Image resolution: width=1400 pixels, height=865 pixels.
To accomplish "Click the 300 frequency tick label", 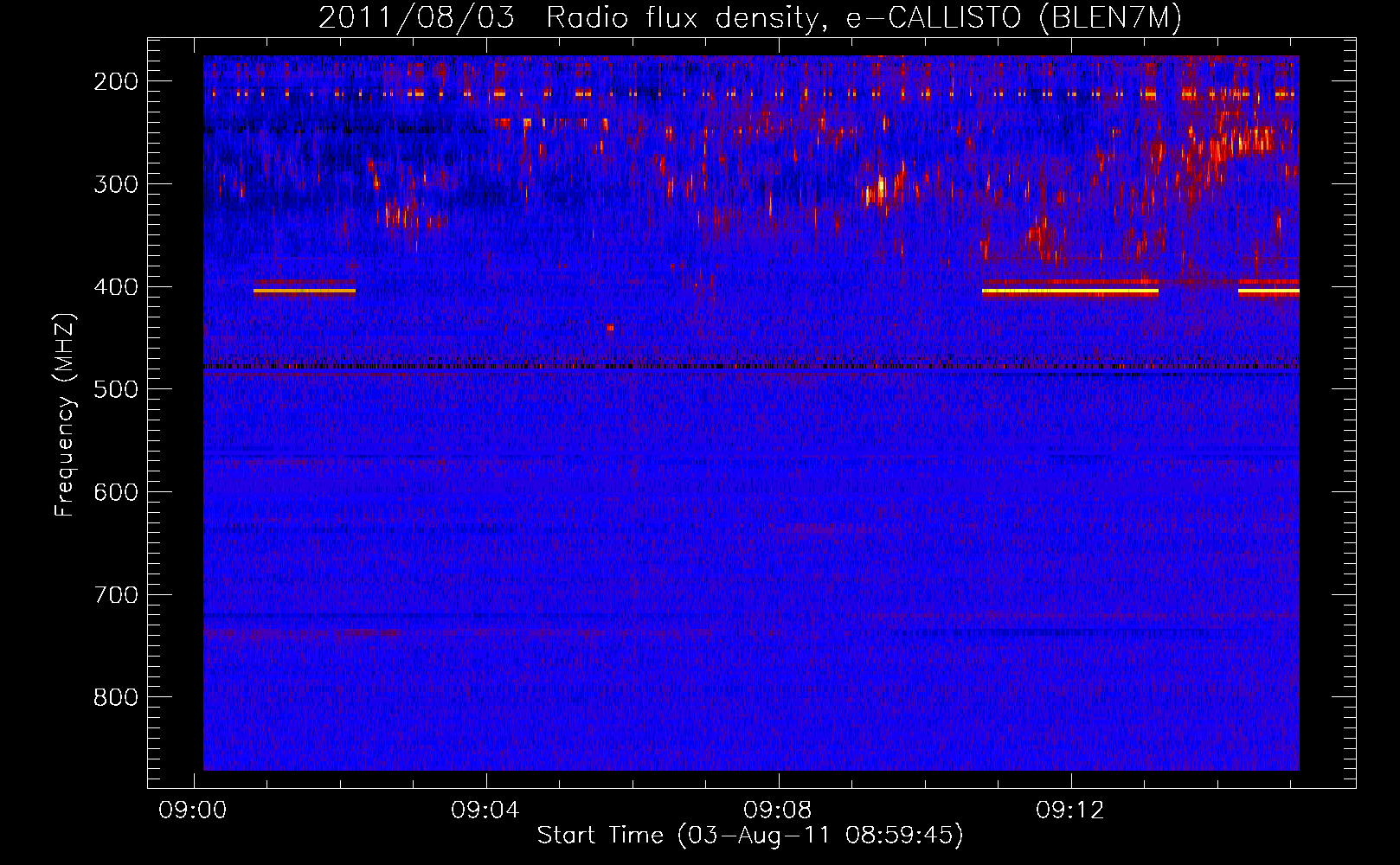I will (x=116, y=184).
